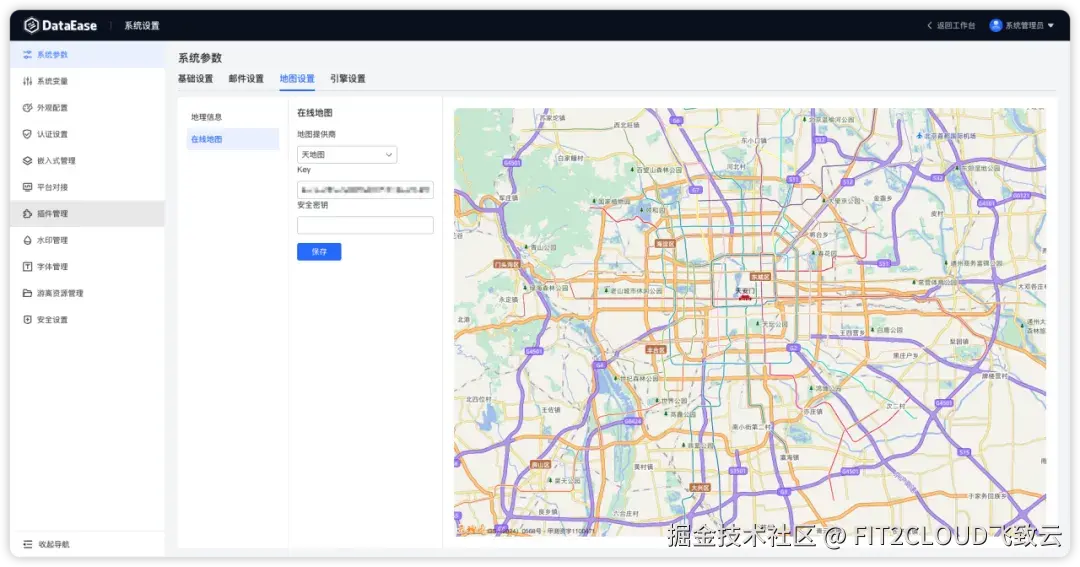Open 游离资源管理 in the sidebar
This screenshot has width=1080, height=567.
(x=87, y=293)
